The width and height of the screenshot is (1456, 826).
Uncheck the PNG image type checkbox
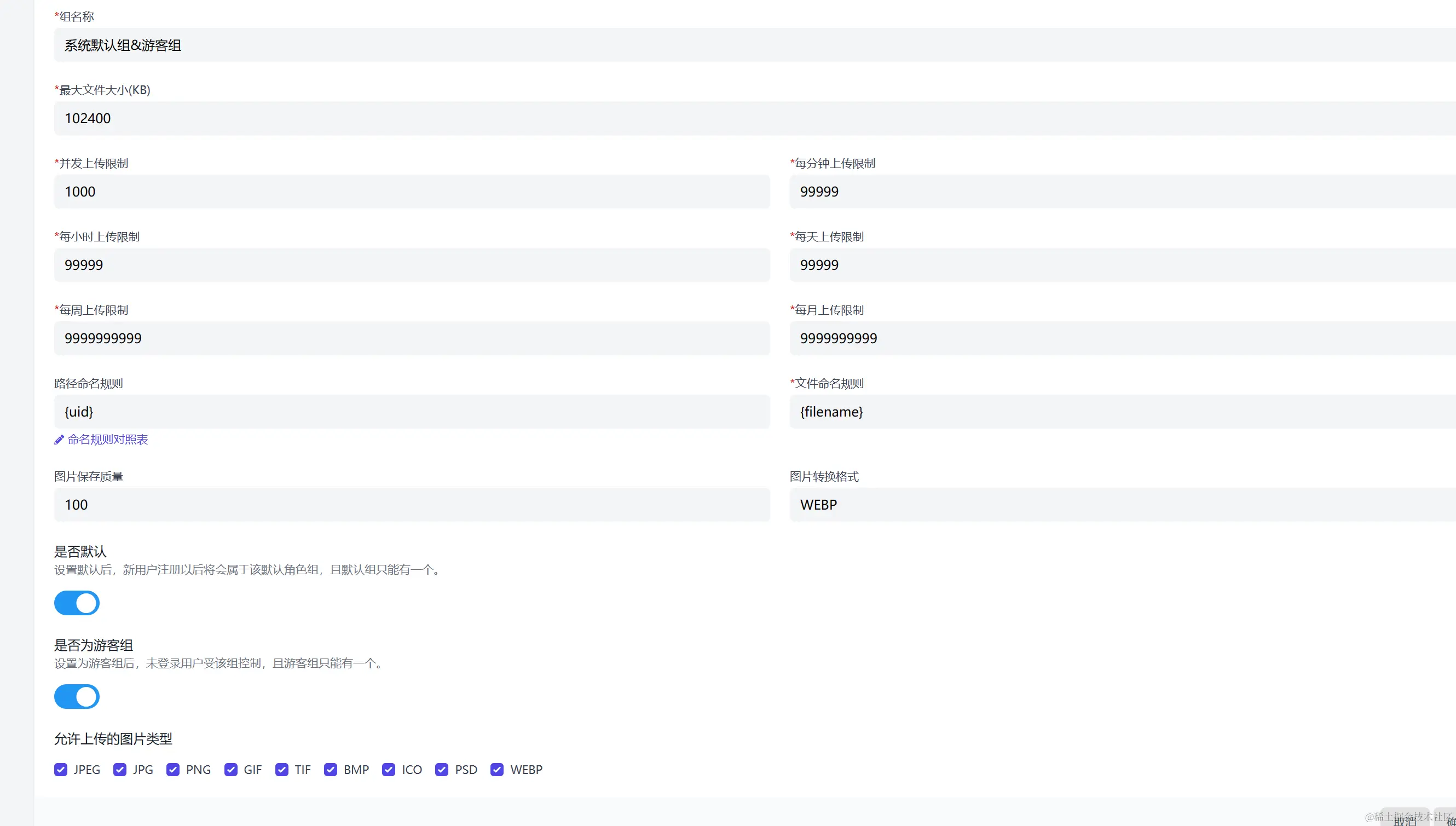[x=173, y=770]
